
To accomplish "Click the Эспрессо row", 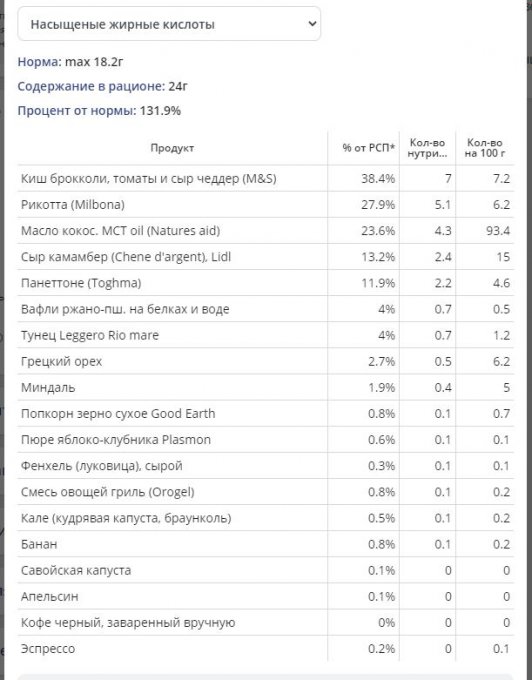I will pos(266,648).
